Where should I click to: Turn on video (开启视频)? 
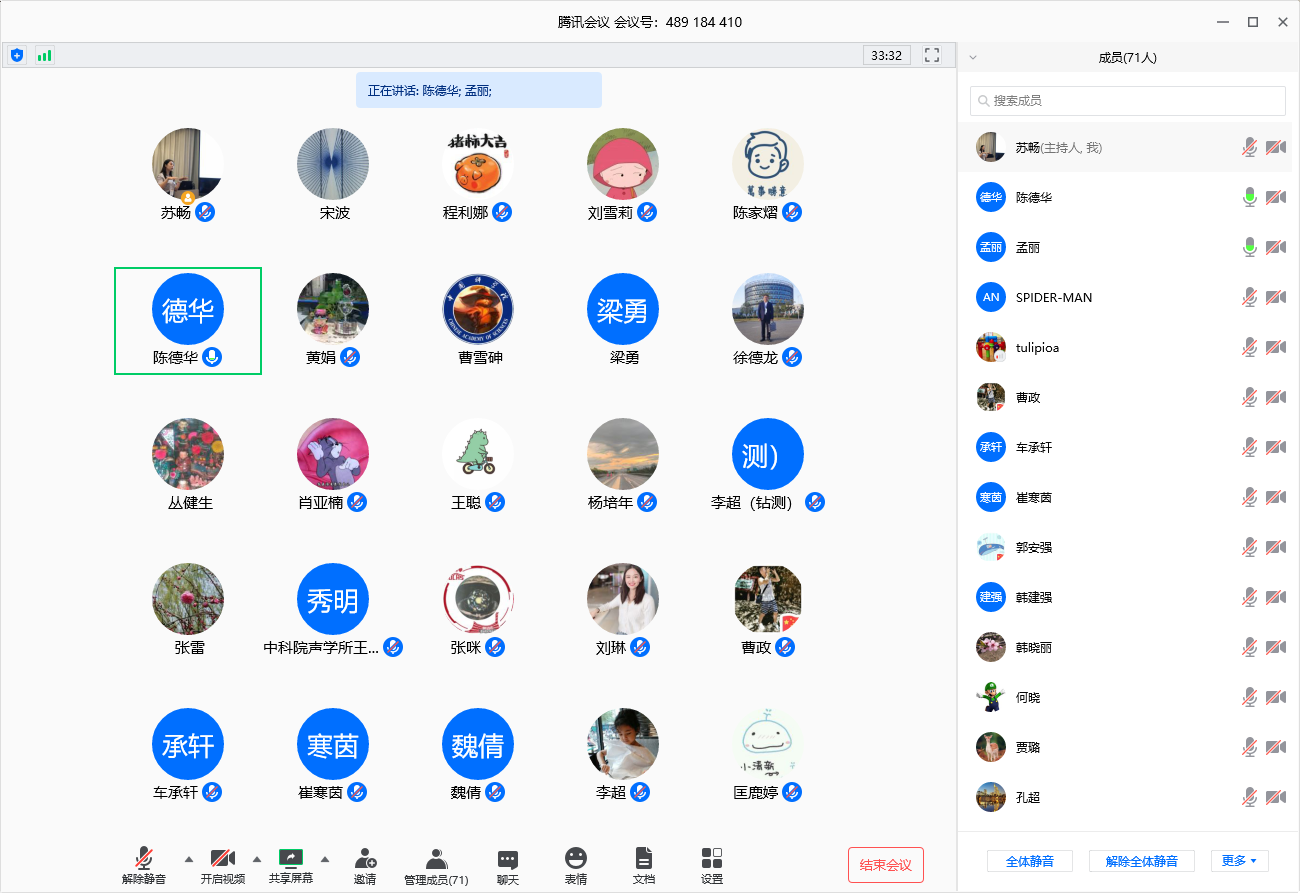222,859
